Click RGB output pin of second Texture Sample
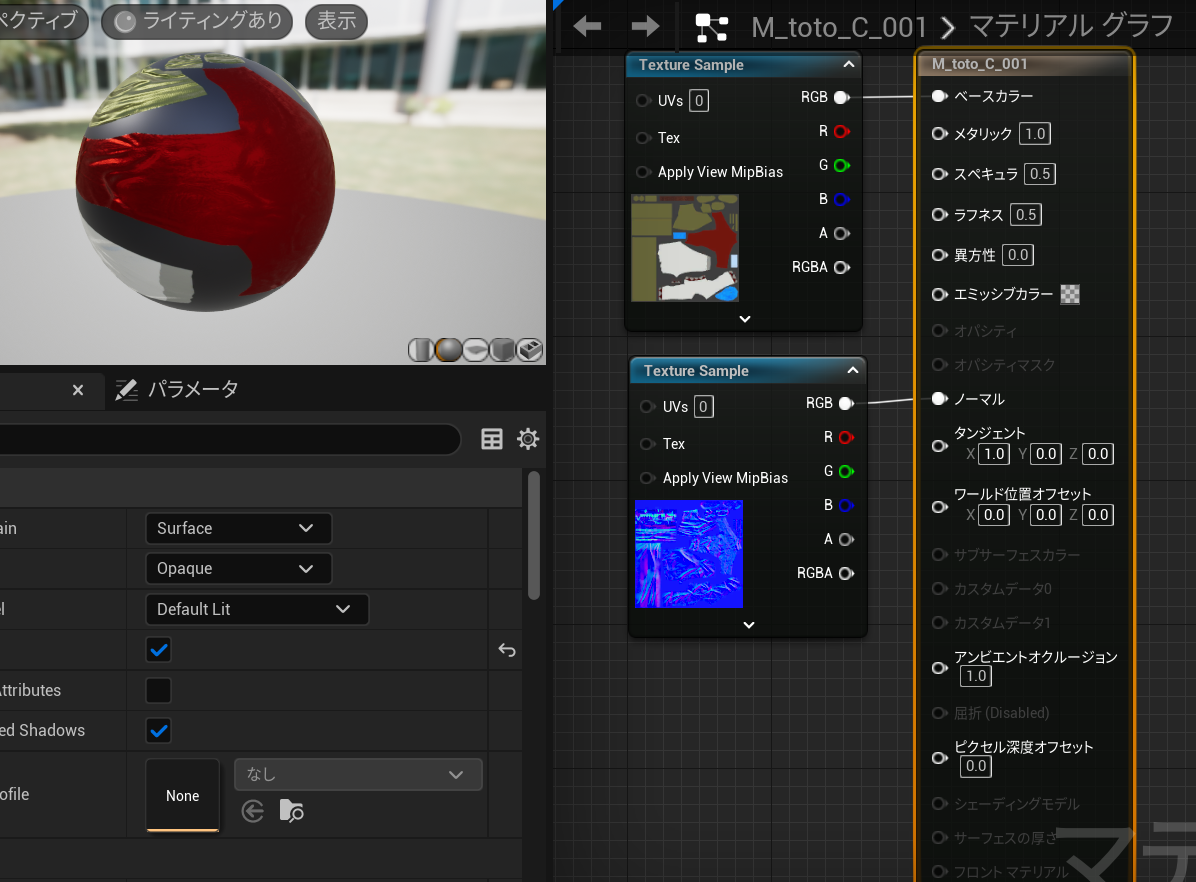The width and height of the screenshot is (1196, 882). coord(846,403)
